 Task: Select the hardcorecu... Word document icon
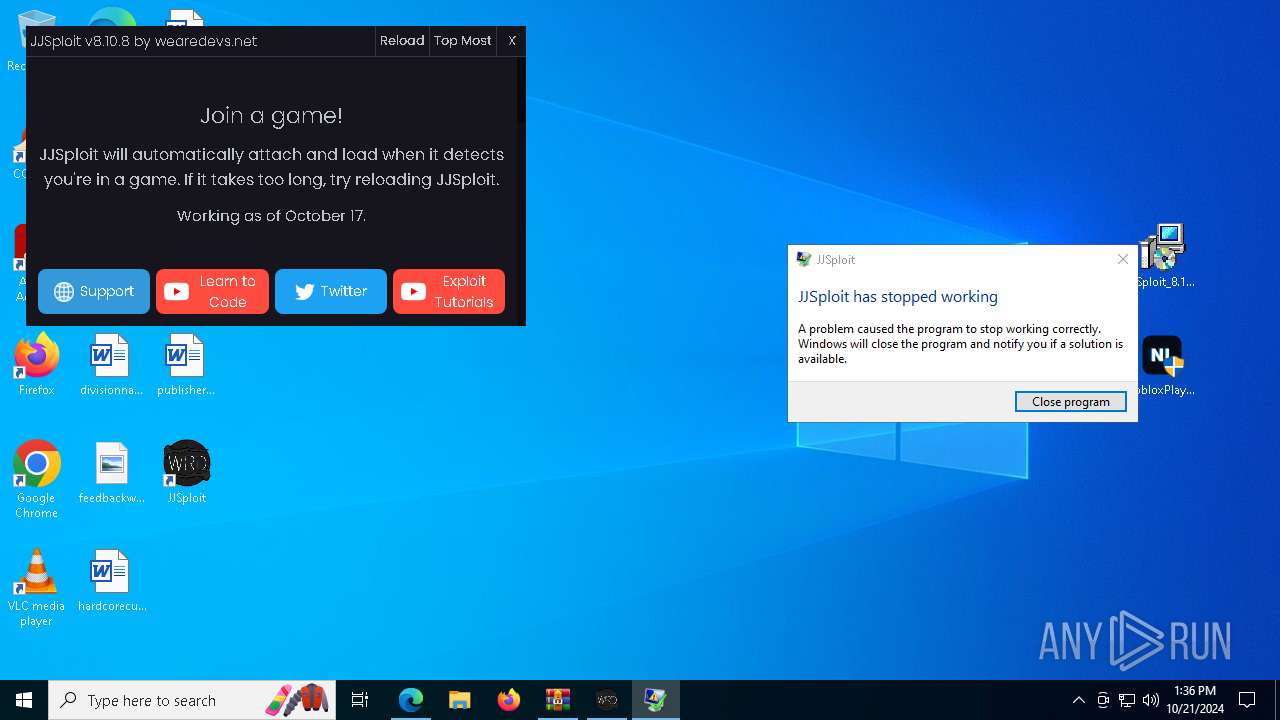111,581
